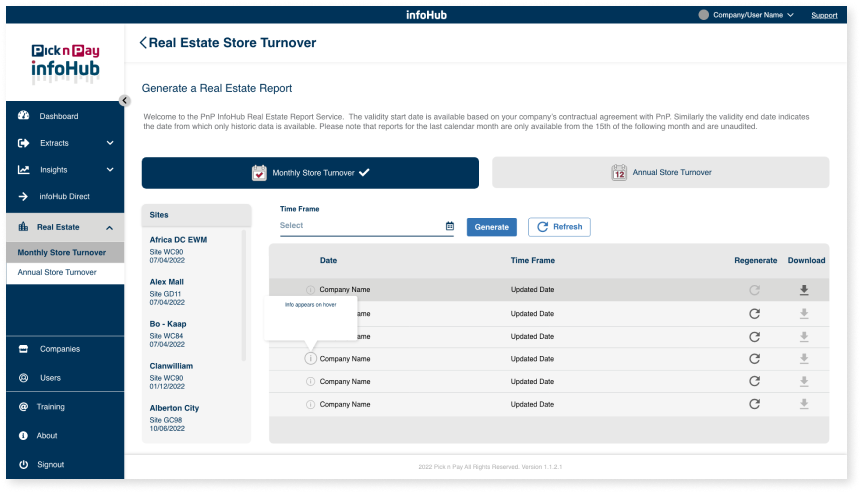Click the Refresh button

point(559,227)
